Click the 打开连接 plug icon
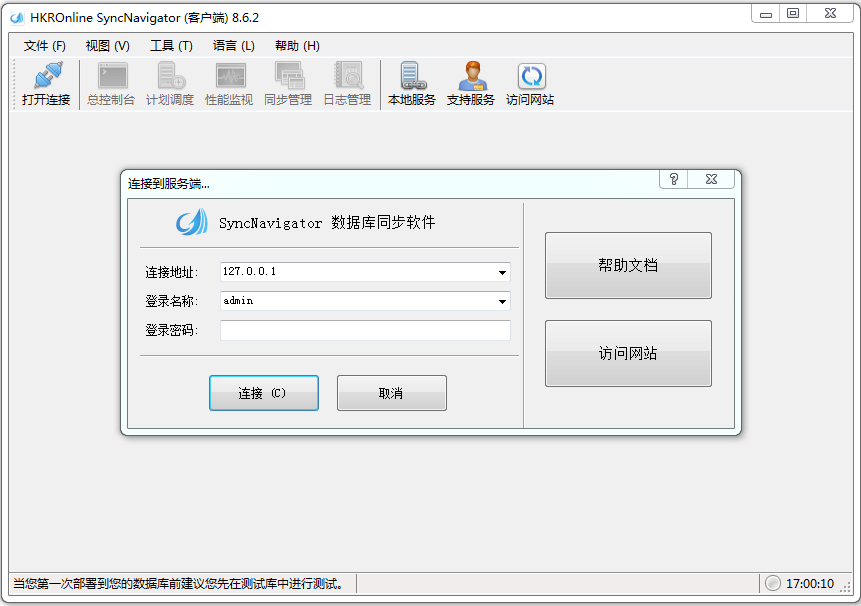861x606 pixels. 48,75
